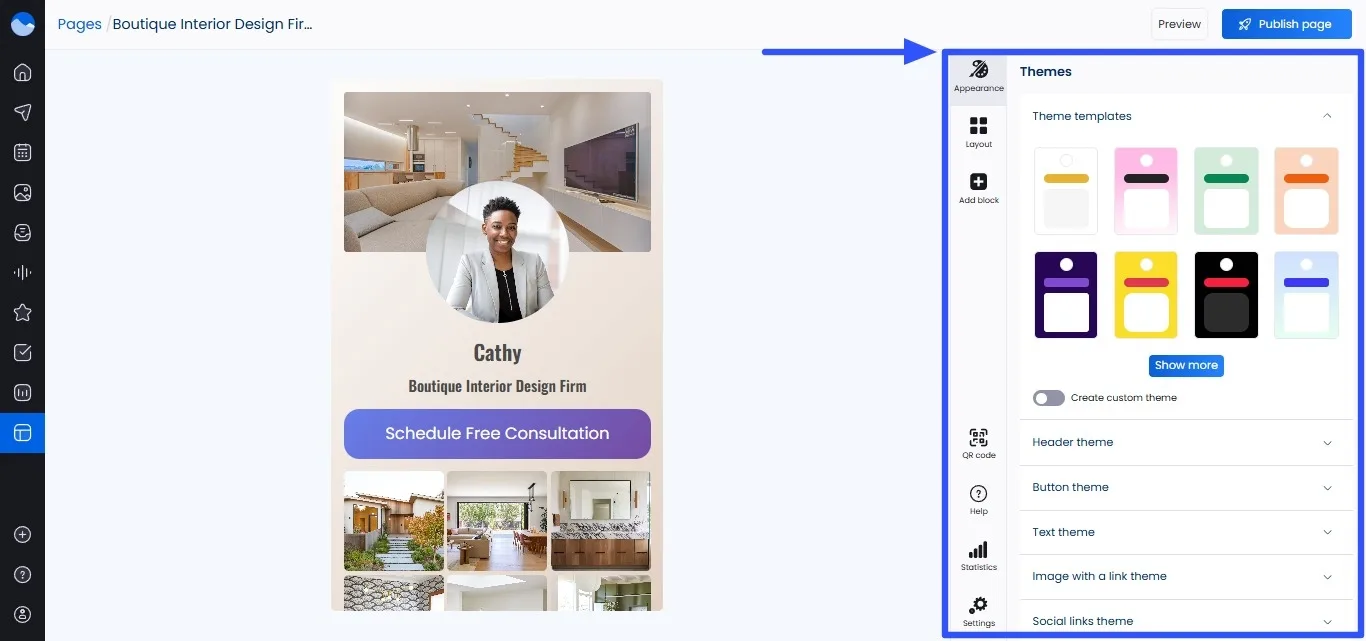Open page Settings gear icon

click(978, 610)
